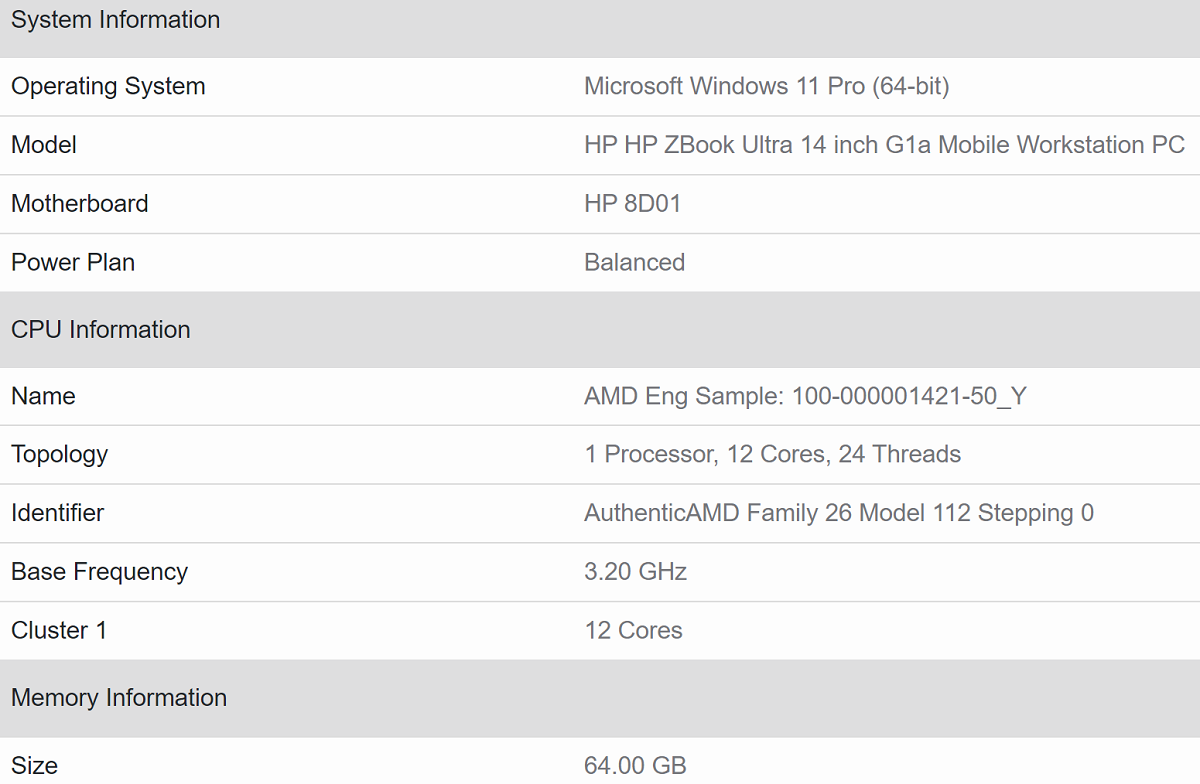Click the AMD Eng Sample CPU name
The image size is (1200, 784).
[805, 397]
